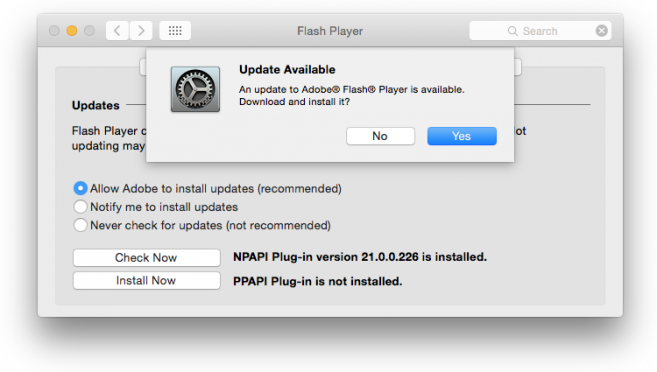Go forward using the right chevron
The image size is (657, 372).
click(x=141, y=31)
